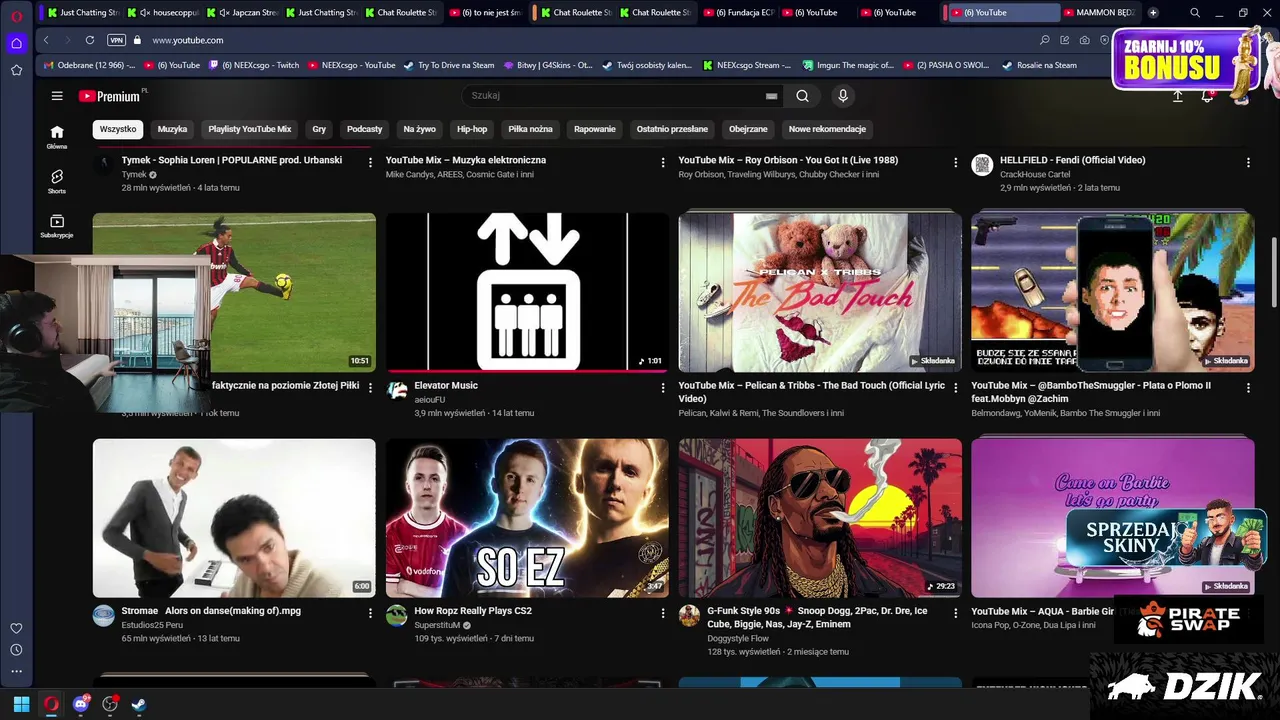Select the Playlisty YouTube Mix chip
The width and height of the screenshot is (1280, 720).
[x=250, y=129]
